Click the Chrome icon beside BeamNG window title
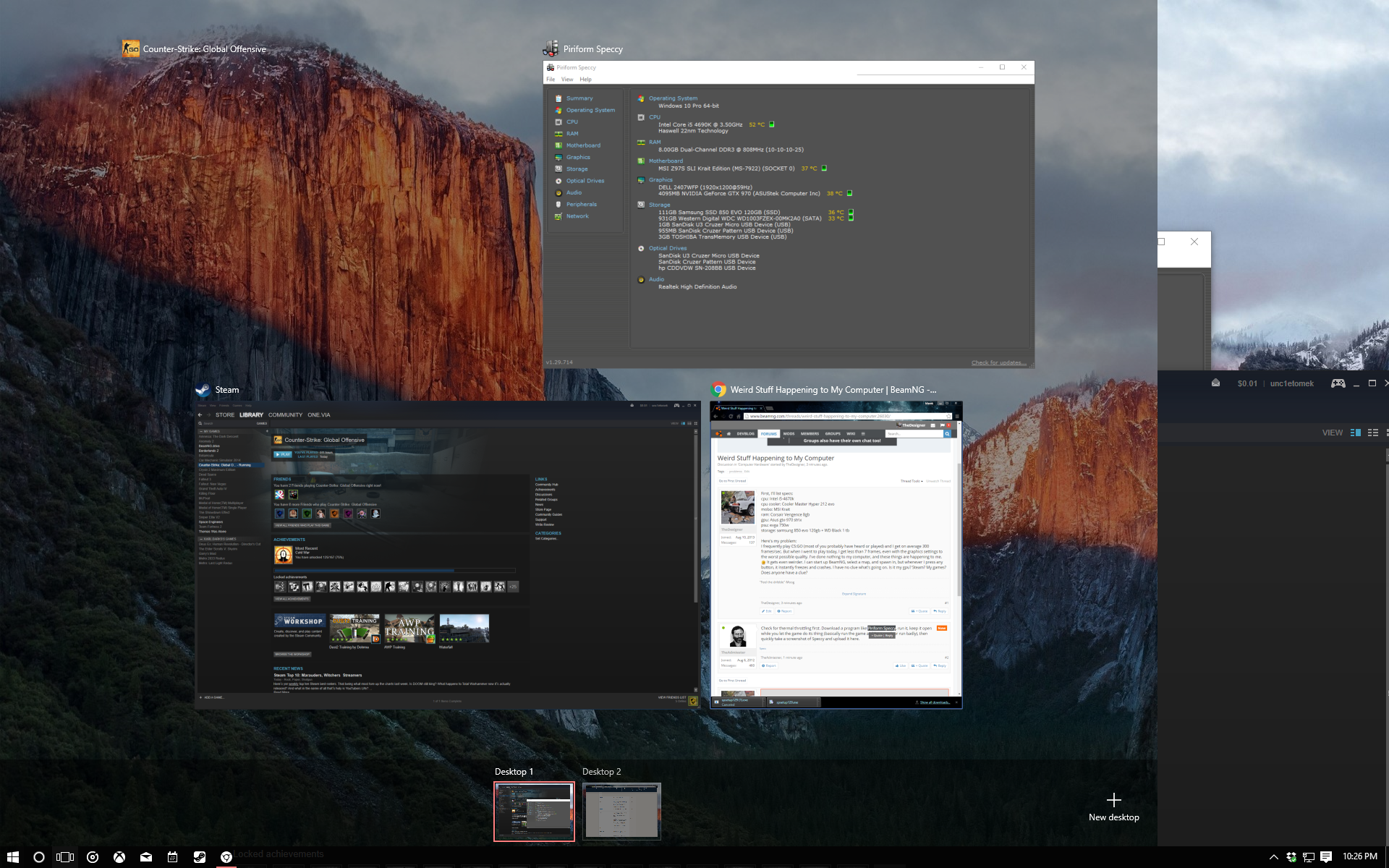Viewport: 1389px width, 868px height. click(719, 390)
